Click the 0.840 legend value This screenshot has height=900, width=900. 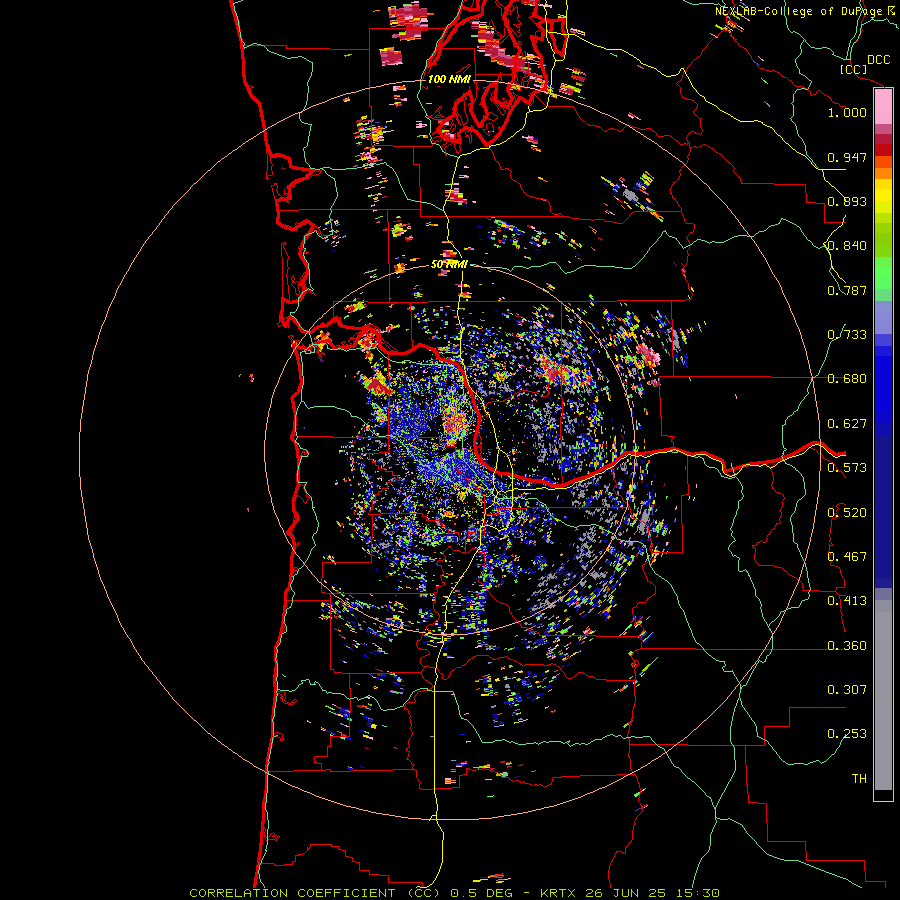[x=847, y=246]
